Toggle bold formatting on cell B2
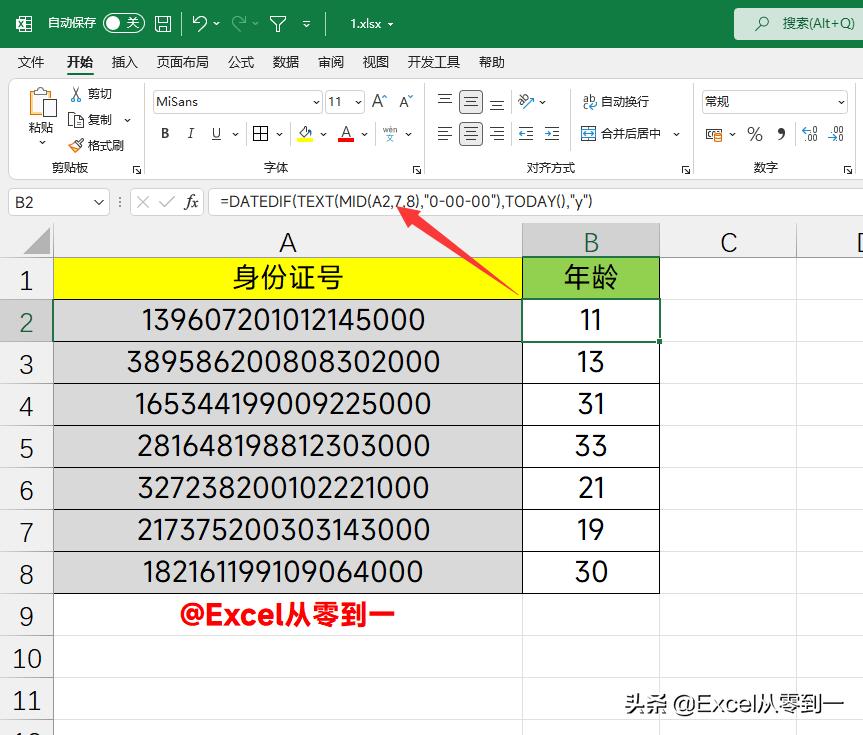The height and width of the screenshot is (735, 863). tap(164, 133)
